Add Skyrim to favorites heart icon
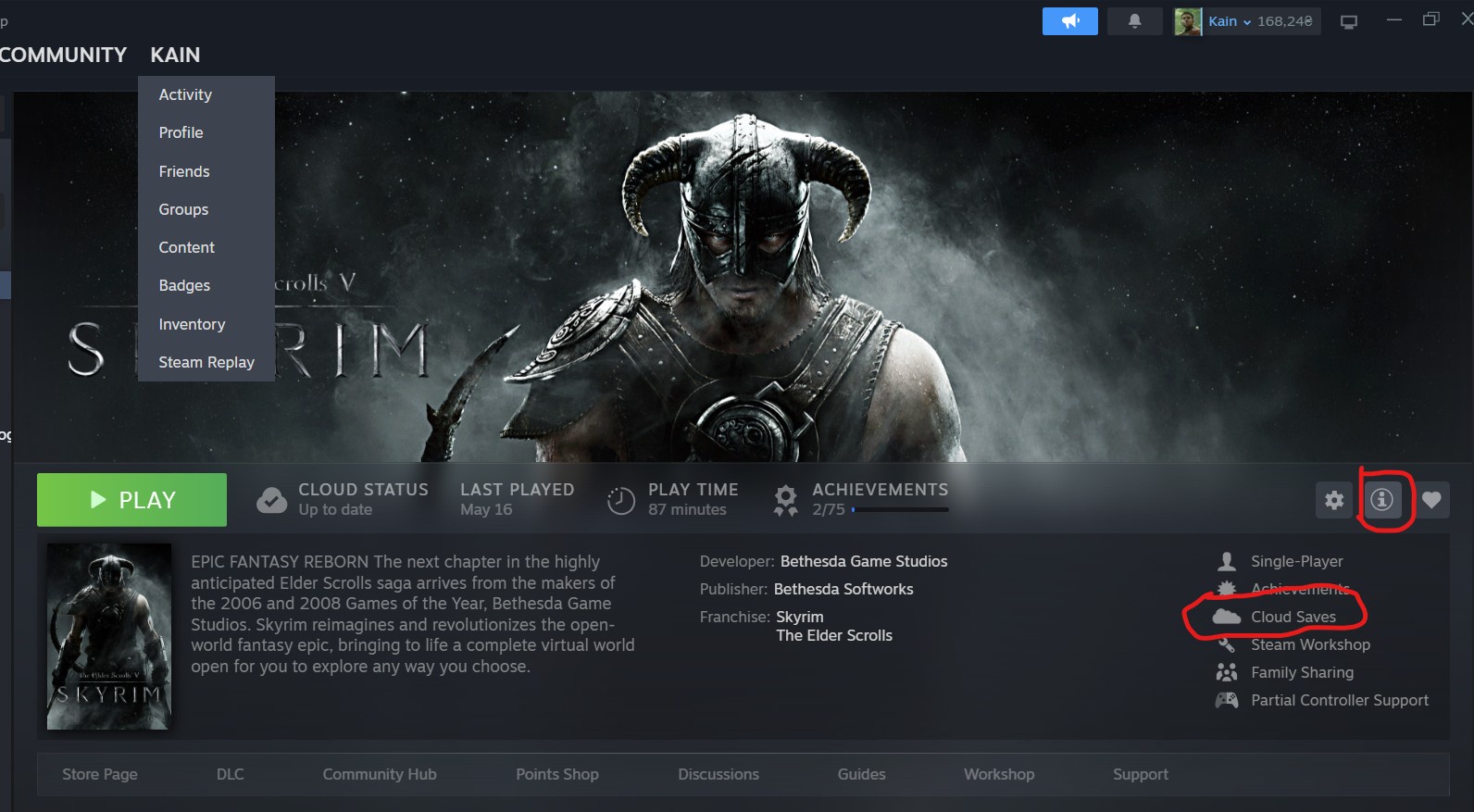This screenshot has height=812, width=1474. pyautogui.click(x=1431, y=500)
